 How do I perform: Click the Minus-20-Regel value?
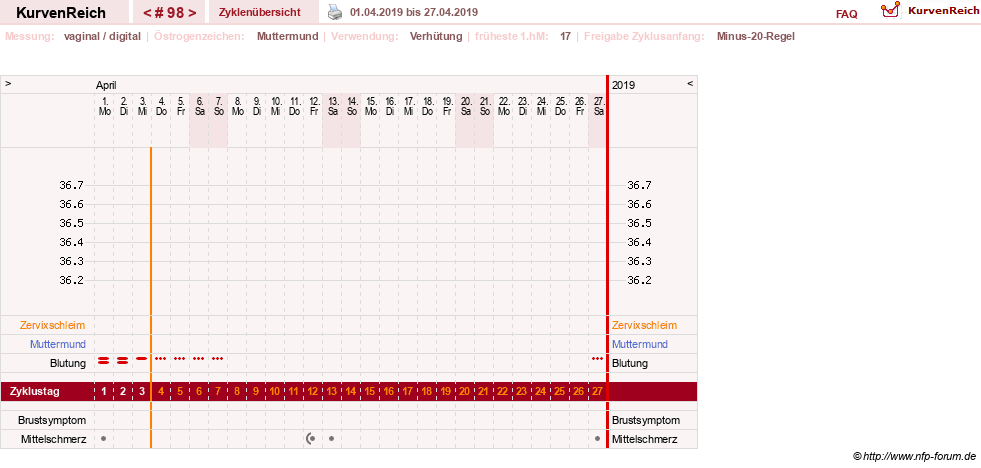point(756,36)
